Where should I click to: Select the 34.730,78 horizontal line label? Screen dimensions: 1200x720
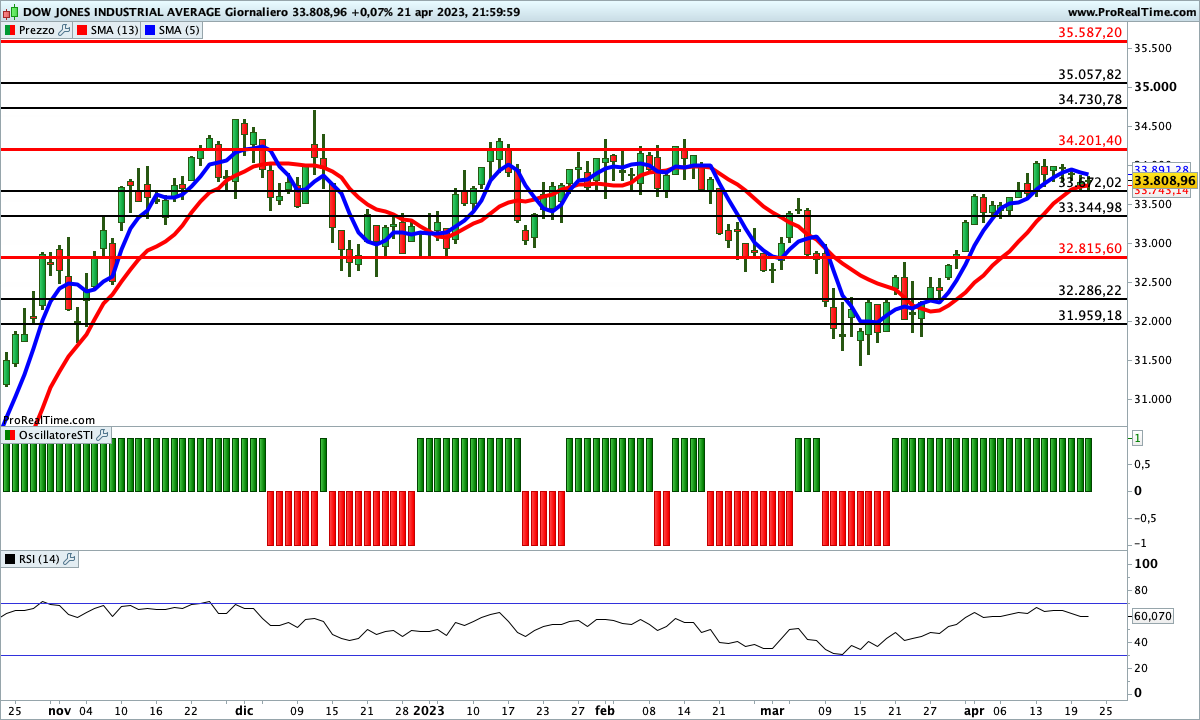click(x=1090, y=99)
